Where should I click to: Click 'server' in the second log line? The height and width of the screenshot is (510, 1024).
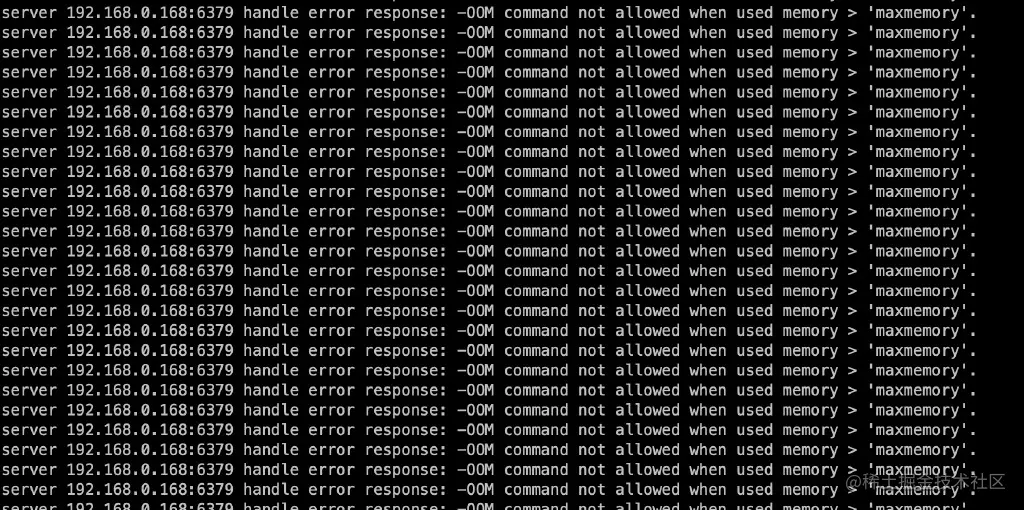pyautogui.click(x=29, y=33)
